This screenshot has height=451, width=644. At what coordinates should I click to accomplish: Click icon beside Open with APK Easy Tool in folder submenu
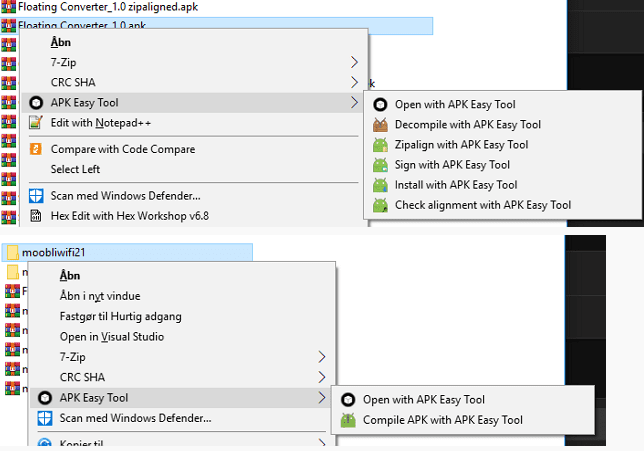click(348, 400)
